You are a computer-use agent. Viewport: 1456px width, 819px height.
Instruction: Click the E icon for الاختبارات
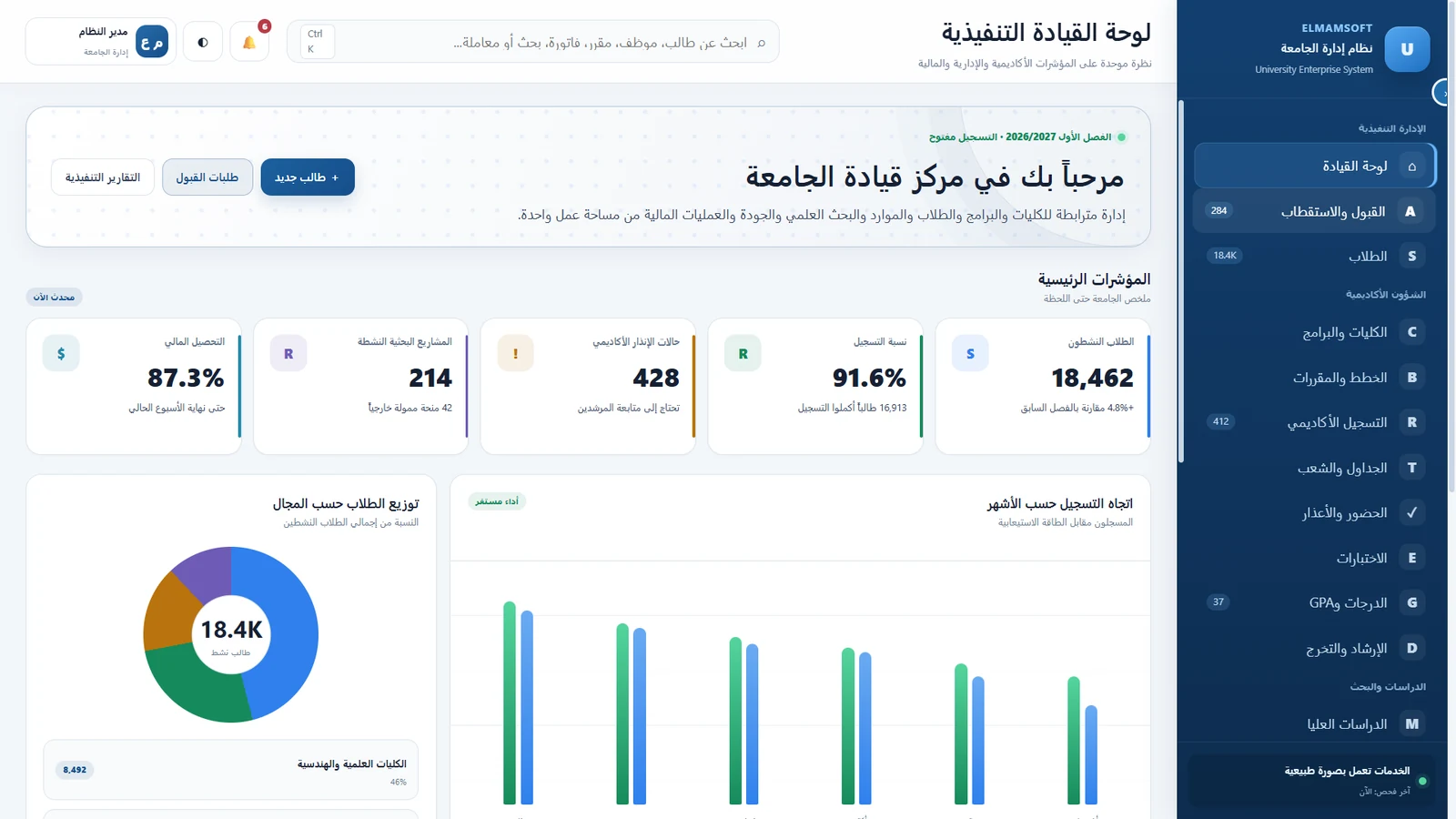point(1411,558)
